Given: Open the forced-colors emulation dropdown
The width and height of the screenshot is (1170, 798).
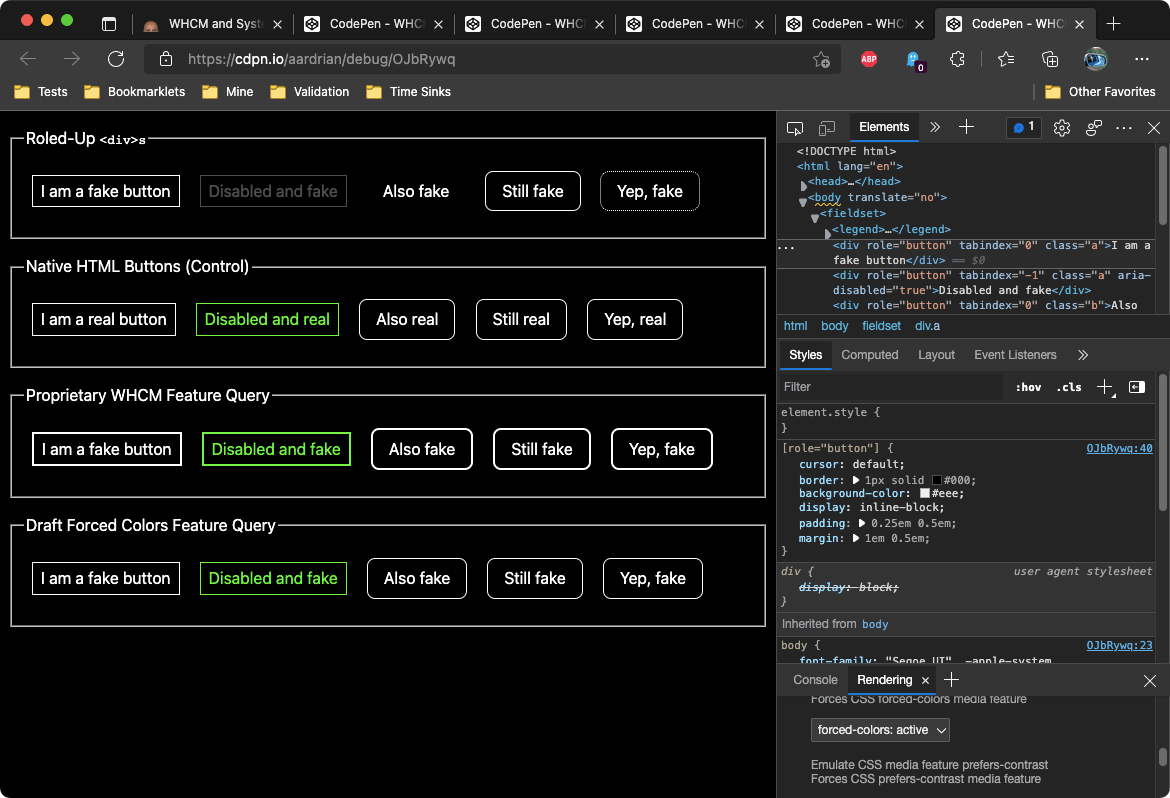Looking at the screenshot, I should pos(880,730).
